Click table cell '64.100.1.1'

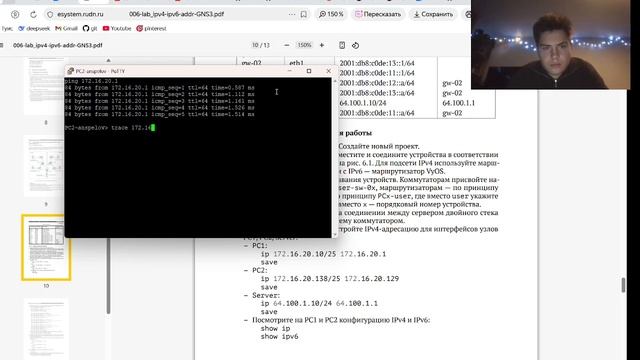point(458,103)
